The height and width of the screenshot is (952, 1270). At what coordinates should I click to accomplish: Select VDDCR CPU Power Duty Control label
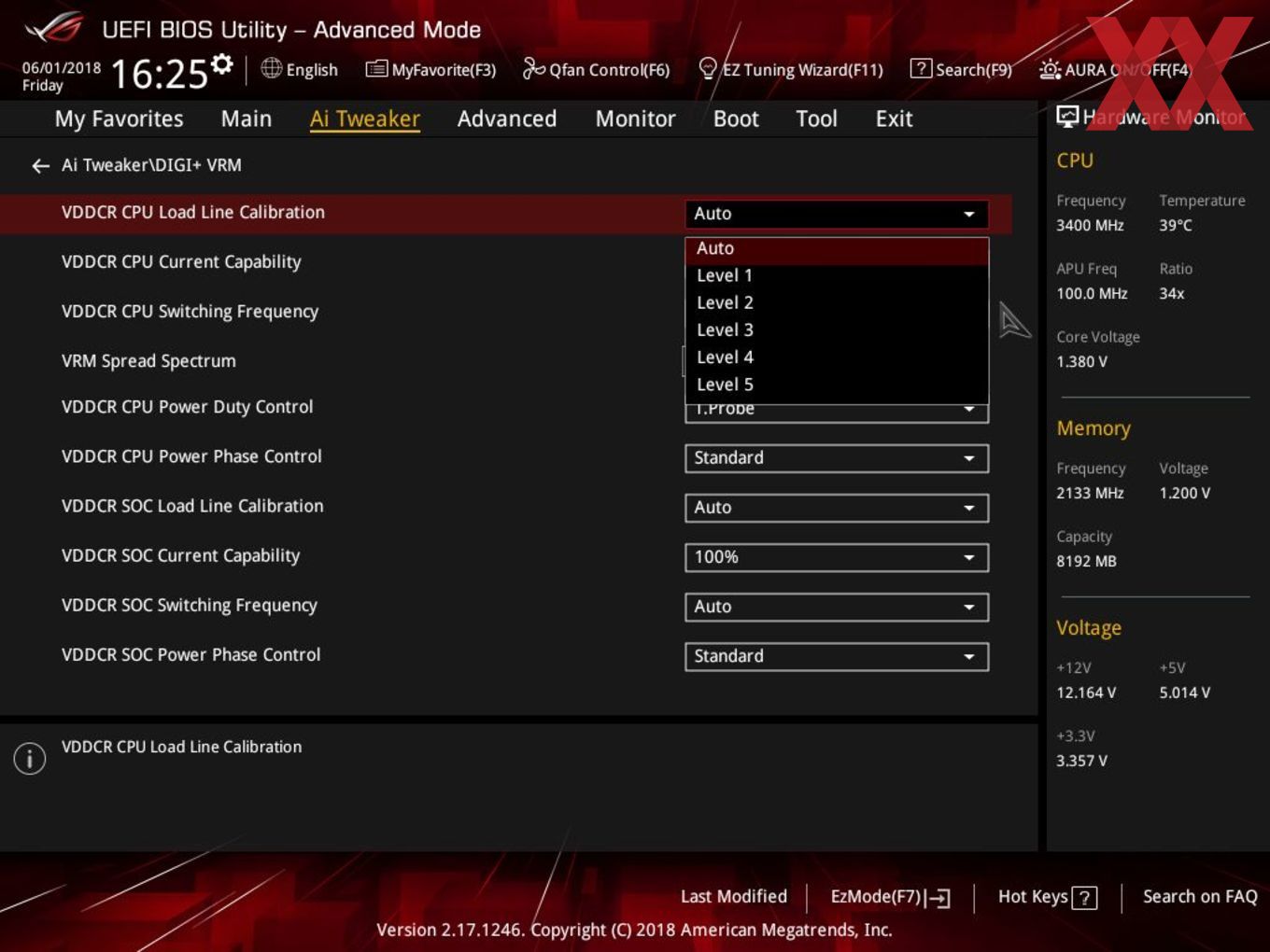[187, 407]
